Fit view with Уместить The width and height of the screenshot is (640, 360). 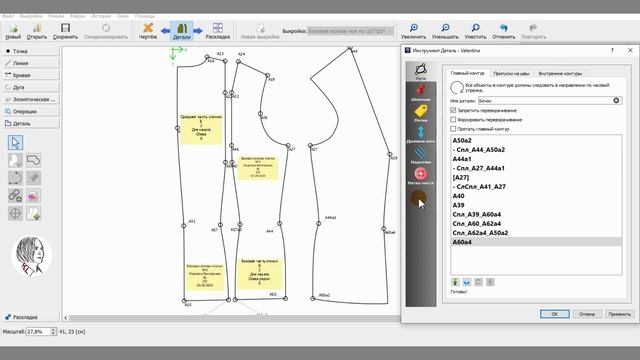475,31
